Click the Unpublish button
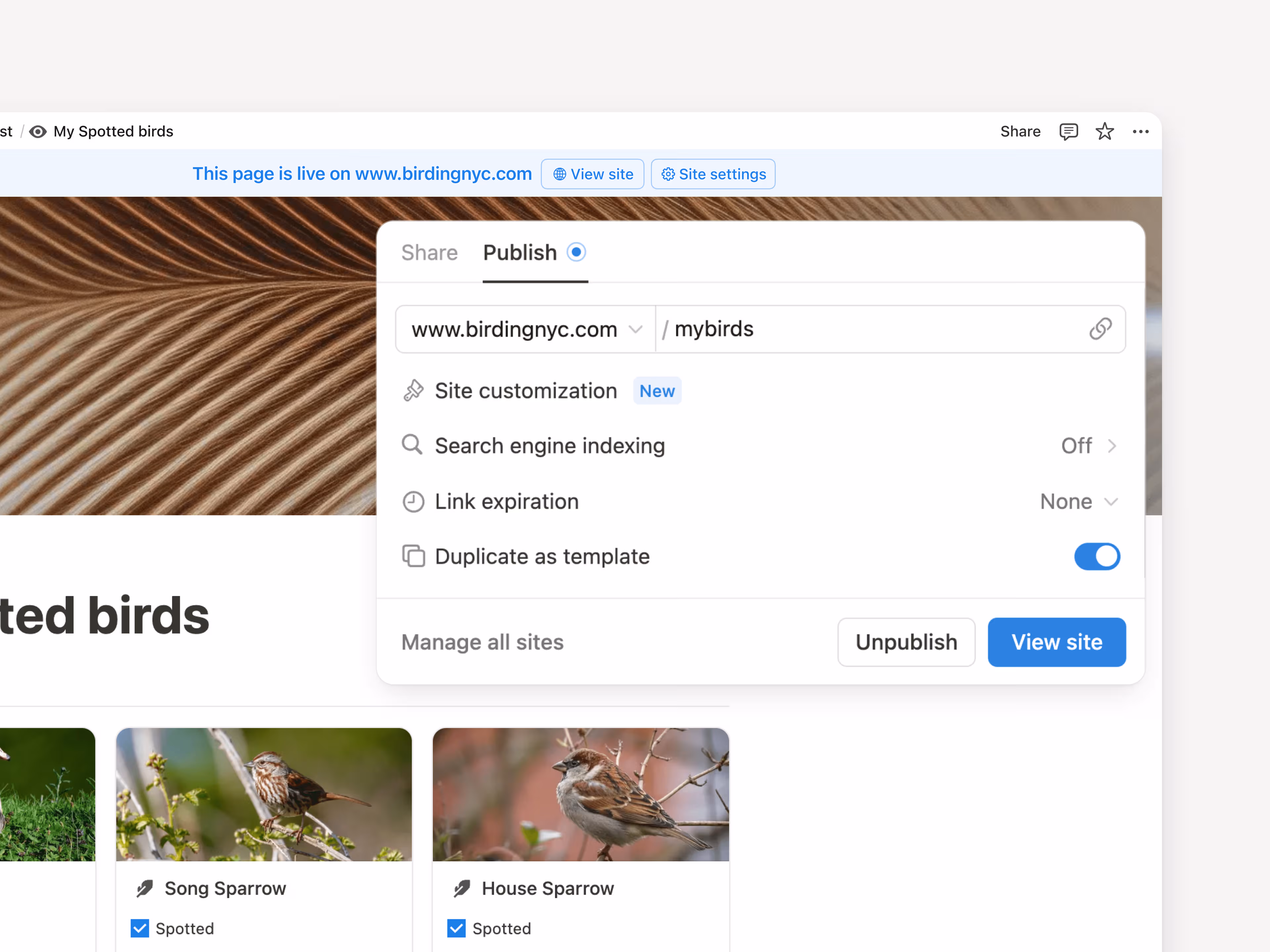This screenshot has height=952, width=1270. (906, 642)
